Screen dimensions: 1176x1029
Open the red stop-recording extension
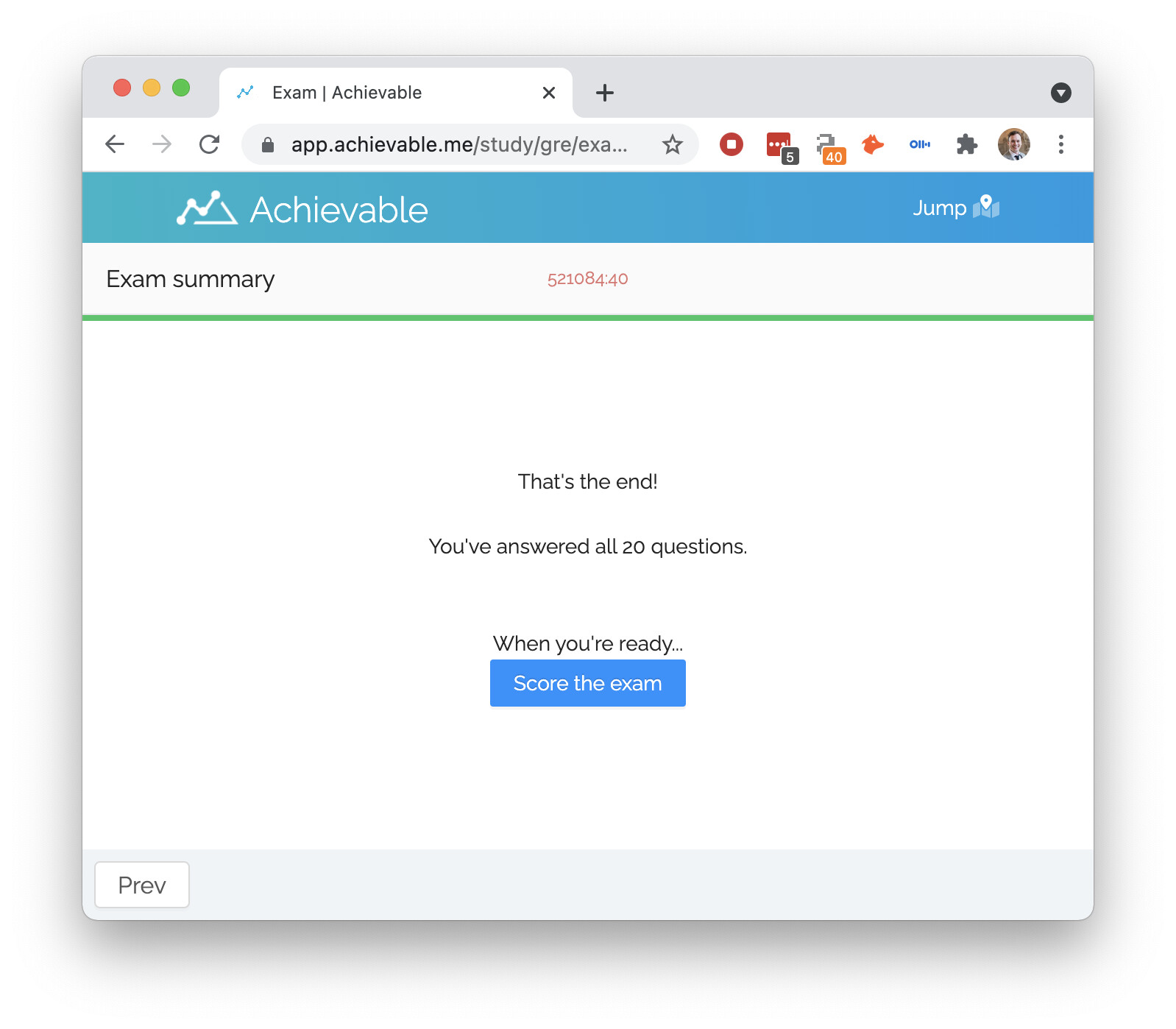[731, 144]
